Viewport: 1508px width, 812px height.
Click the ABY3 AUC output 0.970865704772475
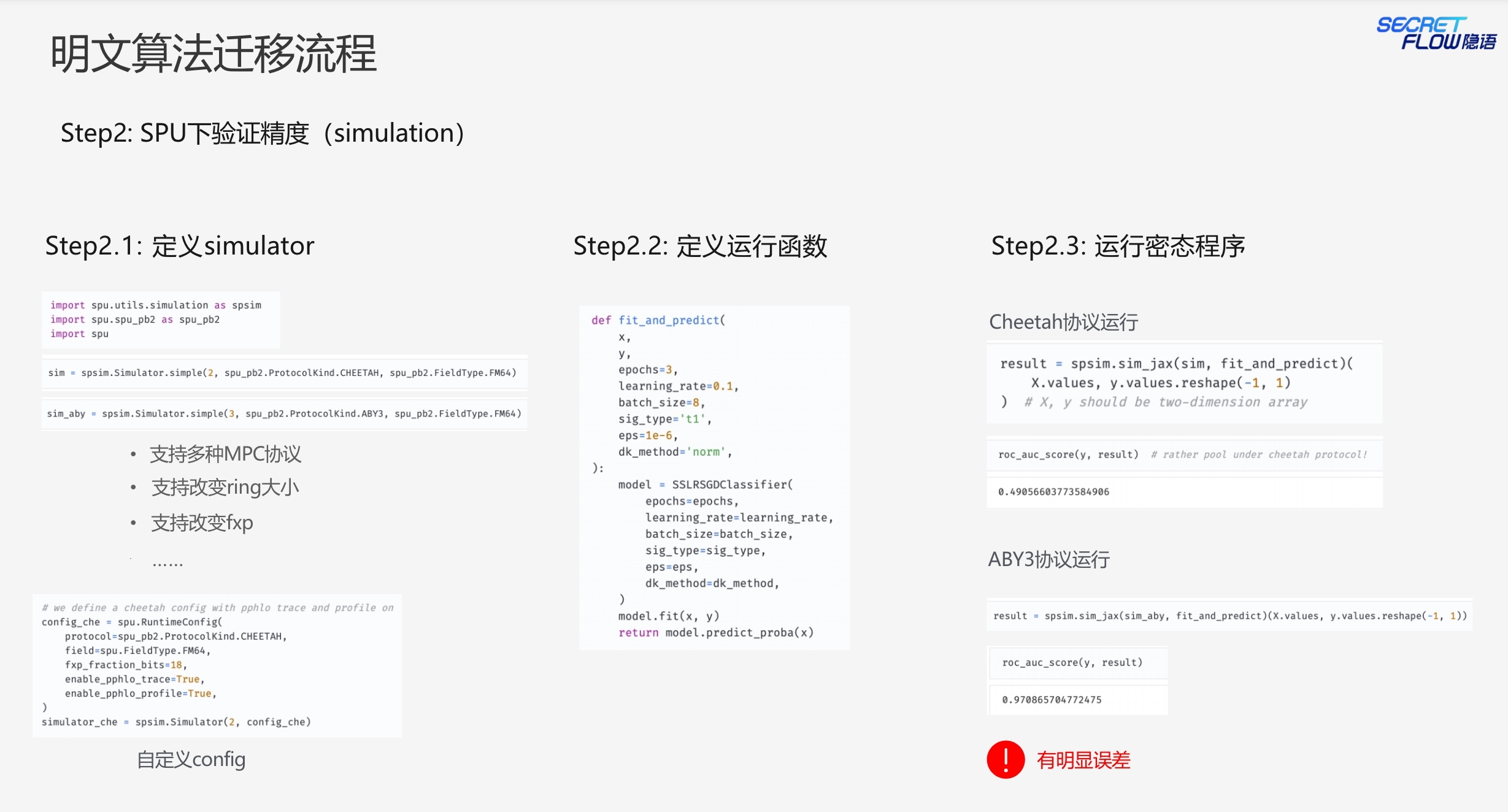pos(1052,700)
